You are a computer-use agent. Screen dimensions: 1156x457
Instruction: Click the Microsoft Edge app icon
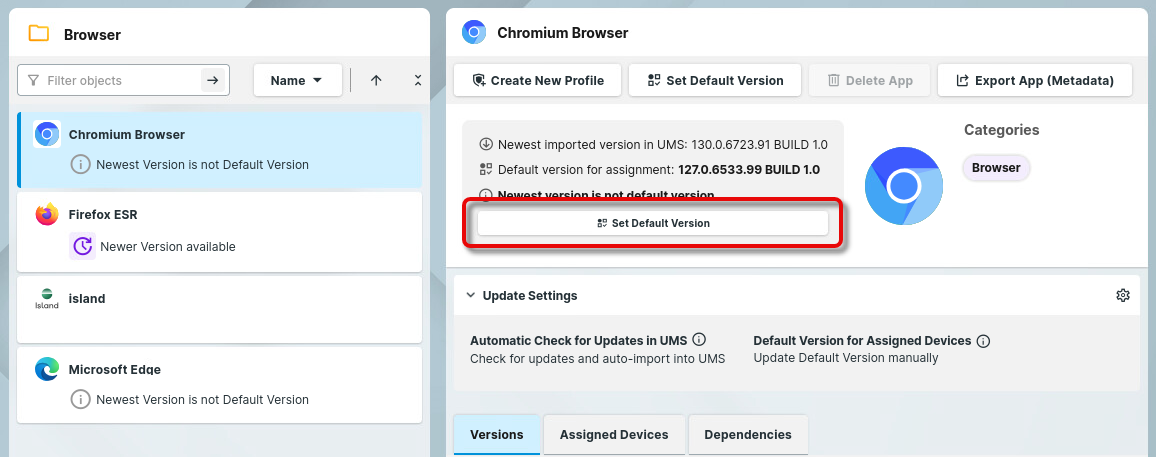click(x=47, y=370)
